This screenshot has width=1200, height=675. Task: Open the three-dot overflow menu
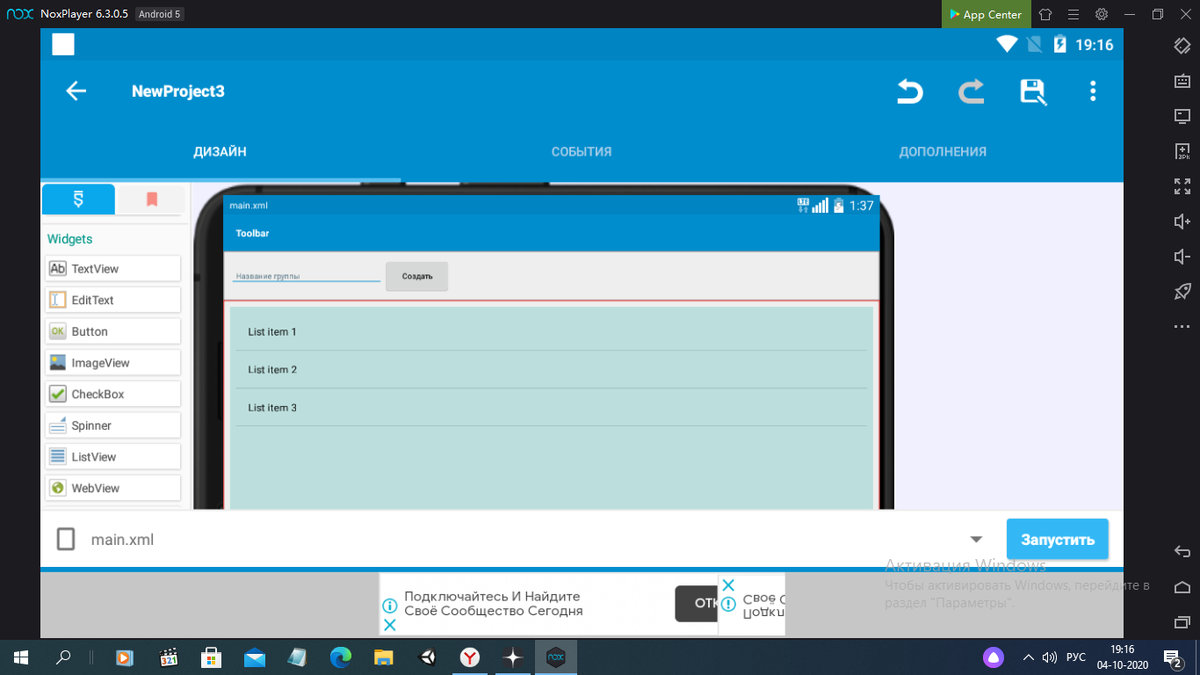click(1093, 91)
